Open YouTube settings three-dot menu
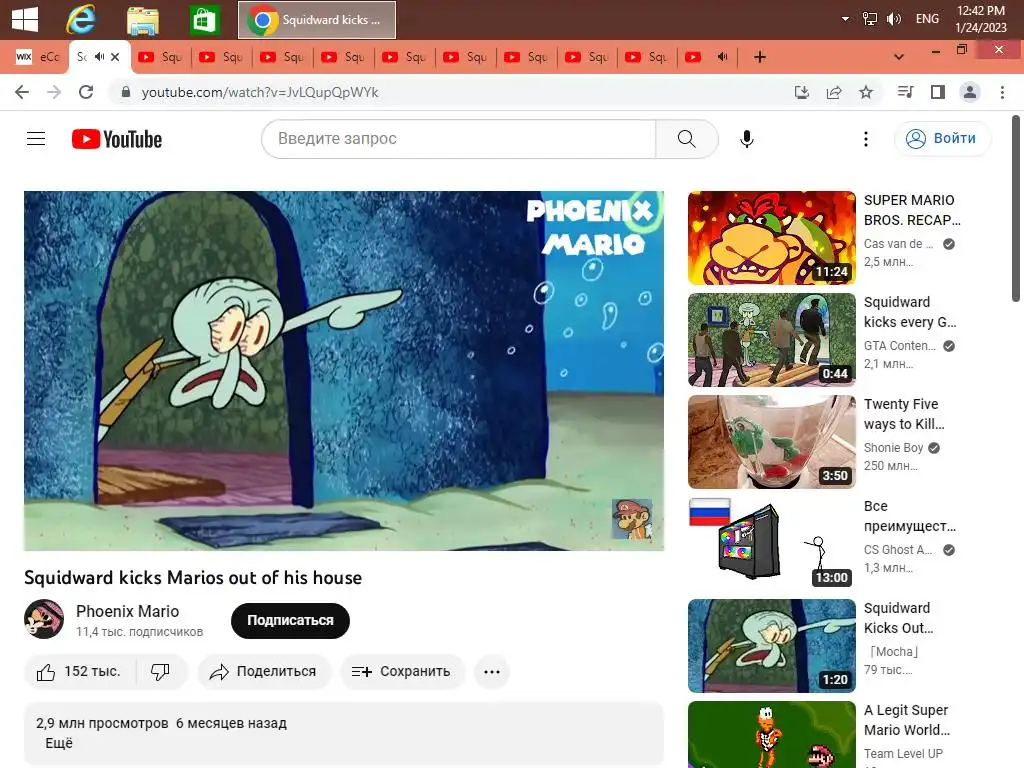 866,138
